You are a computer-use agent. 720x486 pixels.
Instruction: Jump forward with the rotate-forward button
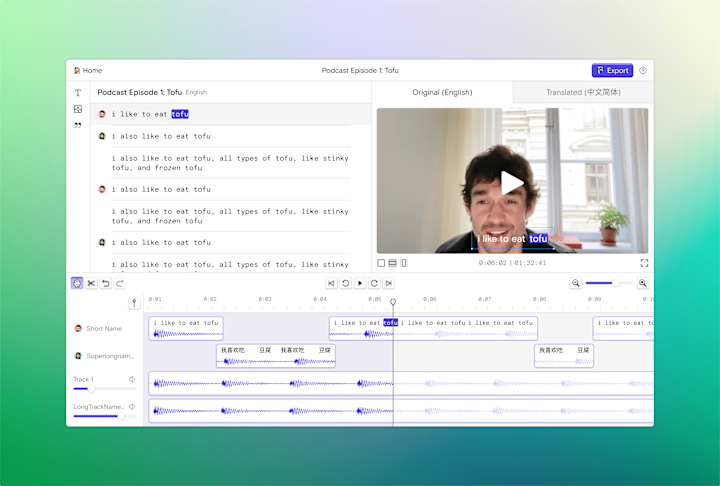click(374, 283)
